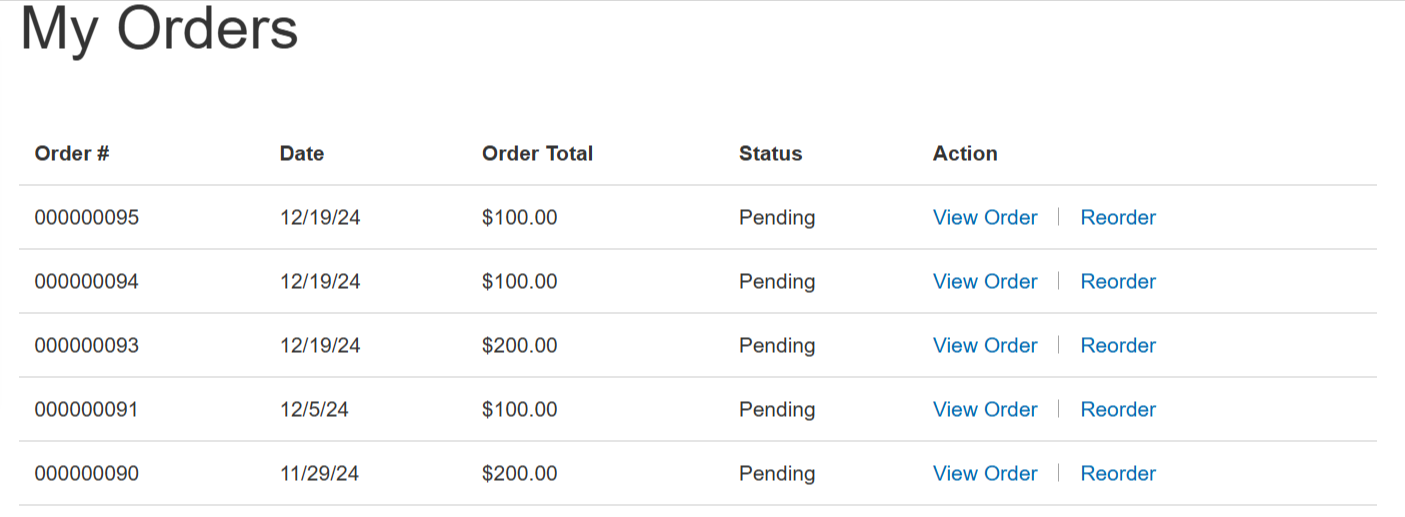Image resolution: width=1405 pixels, height=517 pixels.
Task: Open View Order for order 000000094
Action: coord(985,281)
